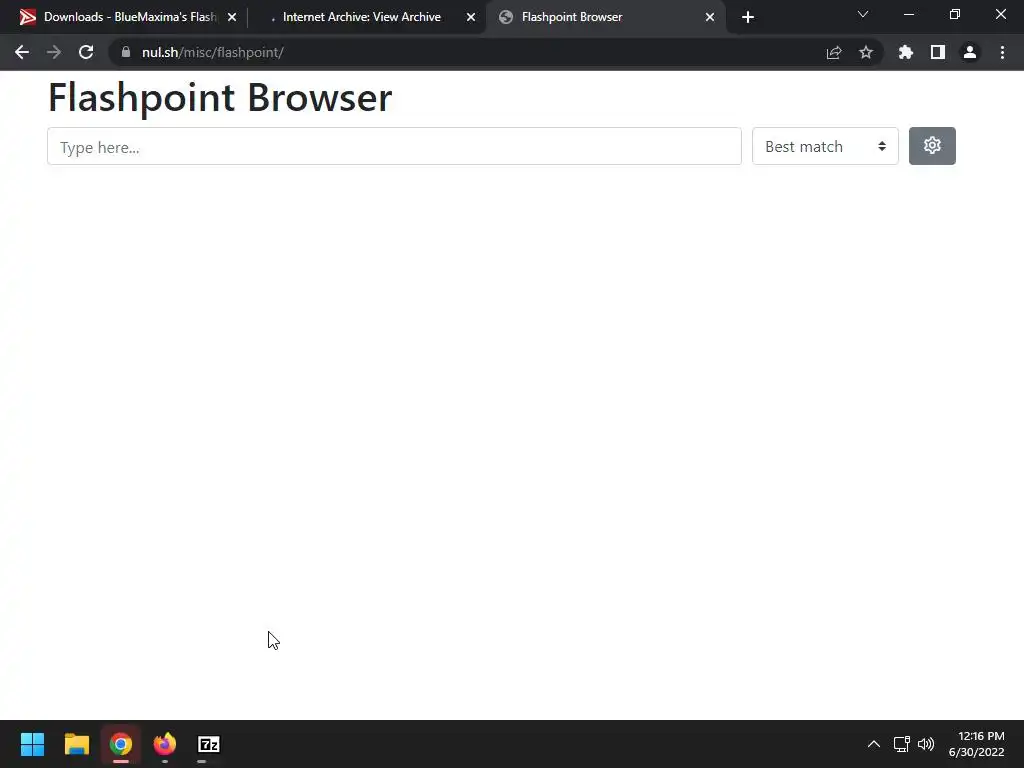Click the browser forward arrow
Image resolution: width=1024 pixels, height=768 pixels.
(54, 52)
